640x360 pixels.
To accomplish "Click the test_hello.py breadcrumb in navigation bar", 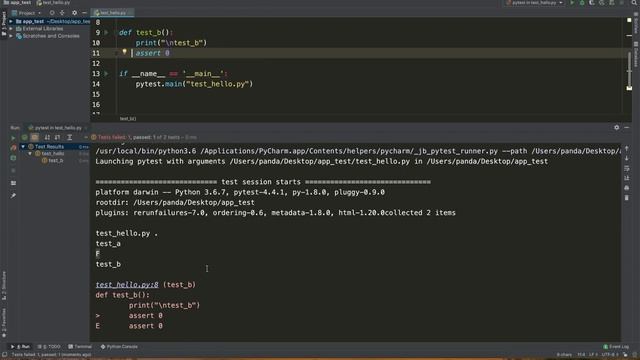I will click(x=53, y=3).
